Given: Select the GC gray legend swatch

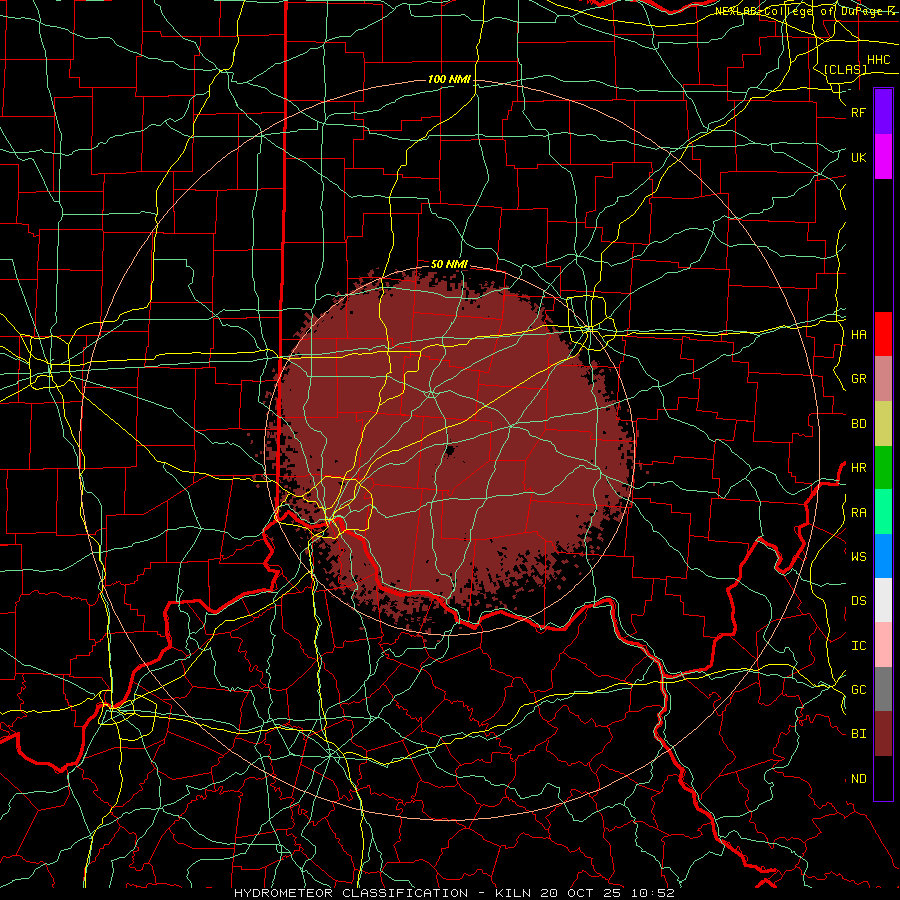Looking at the screenshot, I should coord(883,689).
